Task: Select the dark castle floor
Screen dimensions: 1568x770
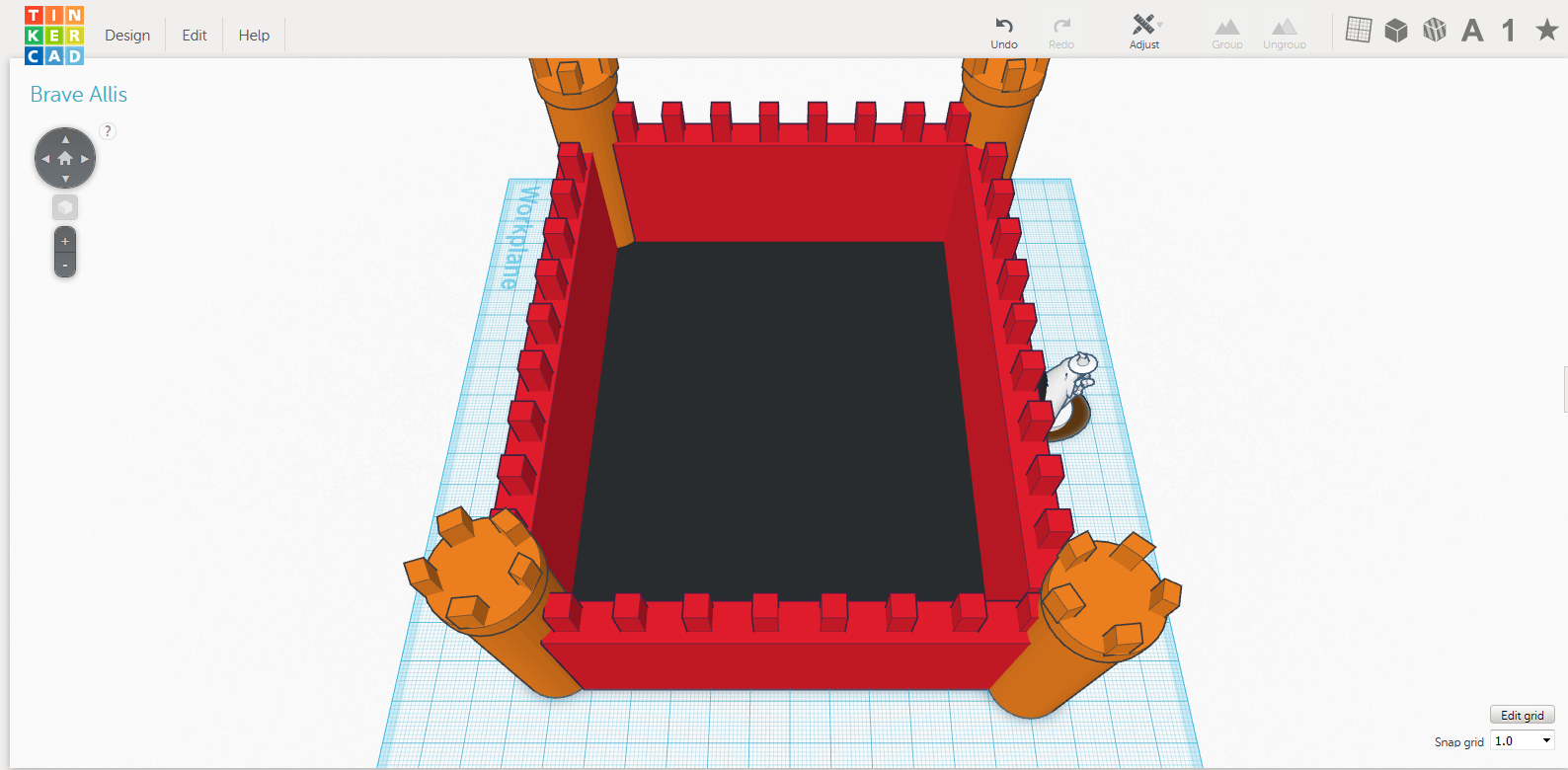Action: [x=780, y=420]
